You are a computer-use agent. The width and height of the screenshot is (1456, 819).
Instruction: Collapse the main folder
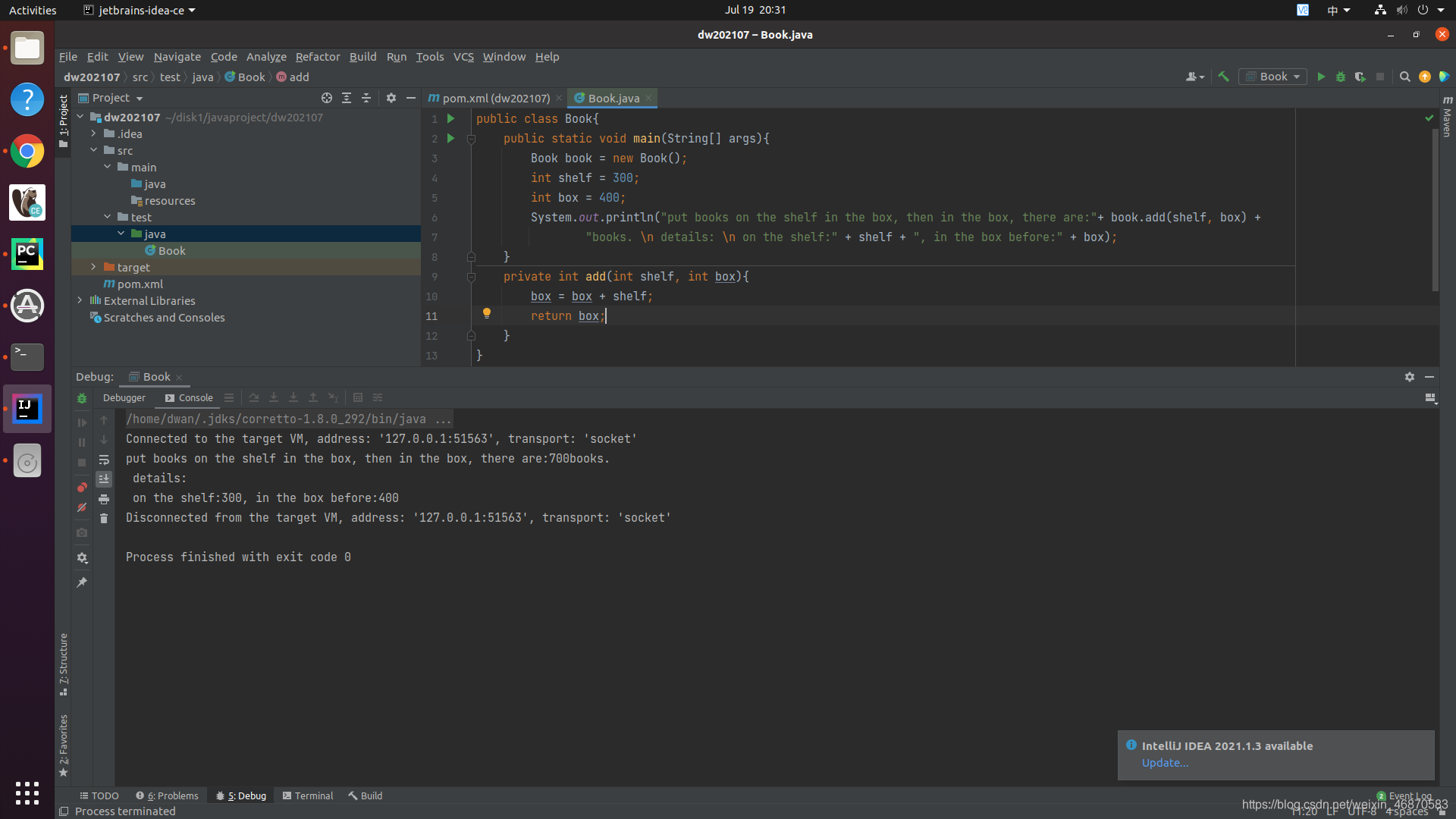107,167
